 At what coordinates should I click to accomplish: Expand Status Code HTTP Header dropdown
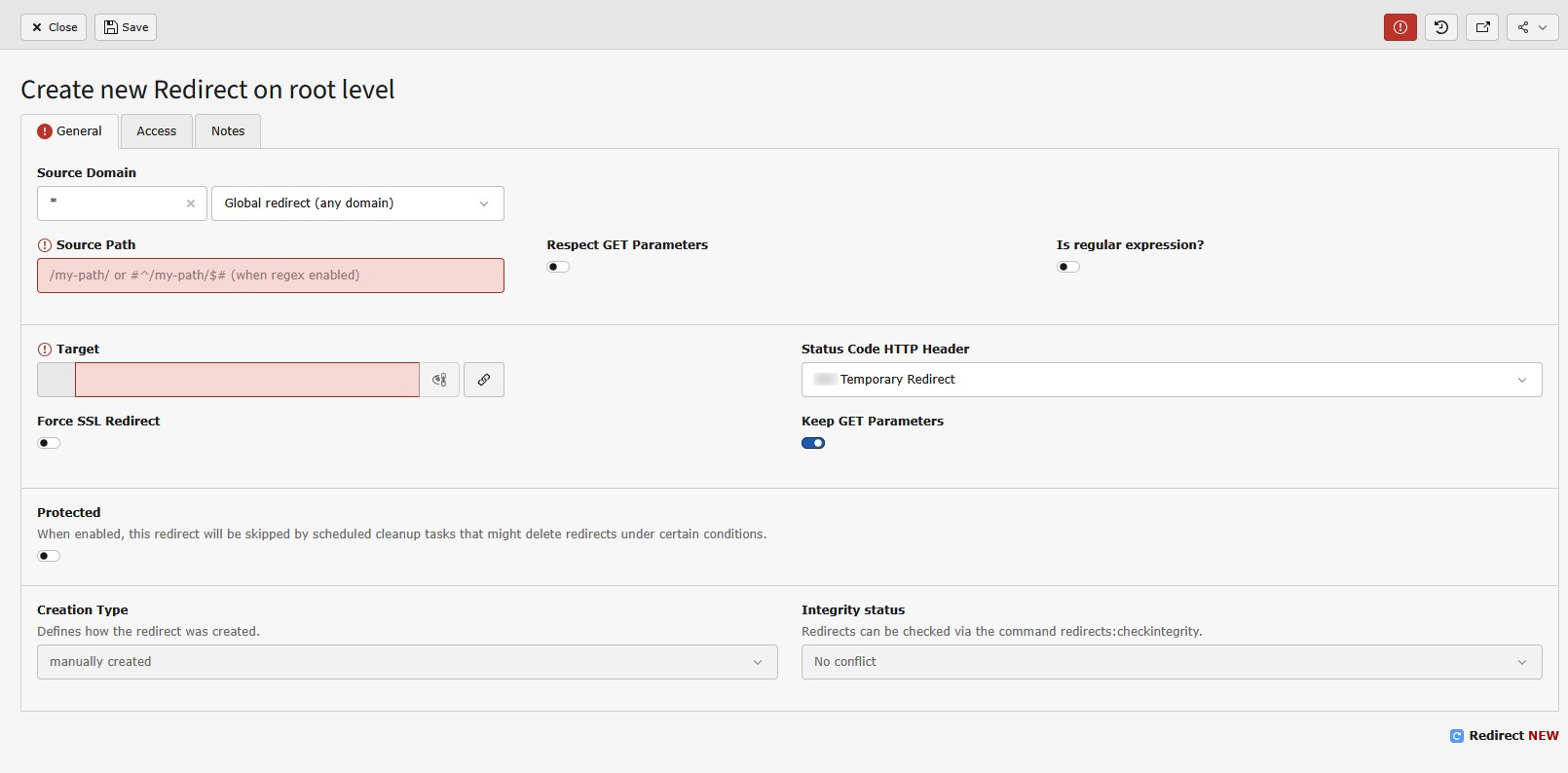click(1172, 380)
